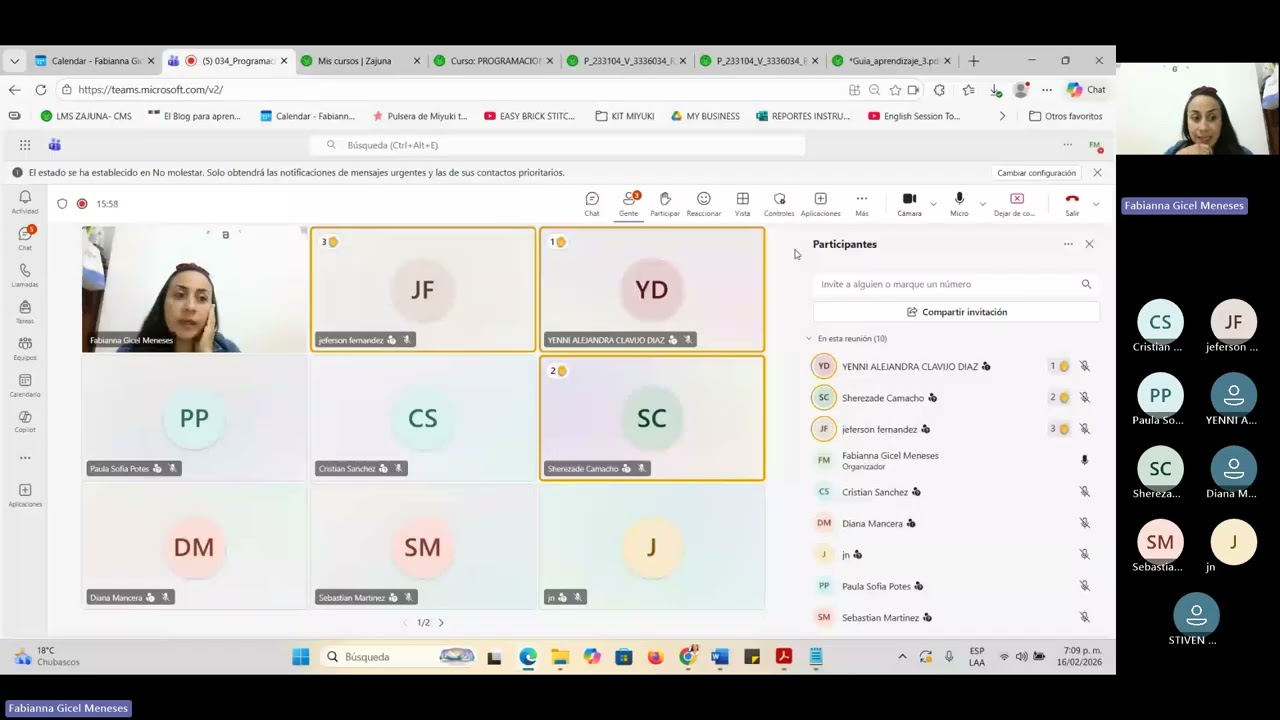Open Aplicaciones in the meeting toolbar
This screenshot has width=1280, height=720.
point(821,204)
